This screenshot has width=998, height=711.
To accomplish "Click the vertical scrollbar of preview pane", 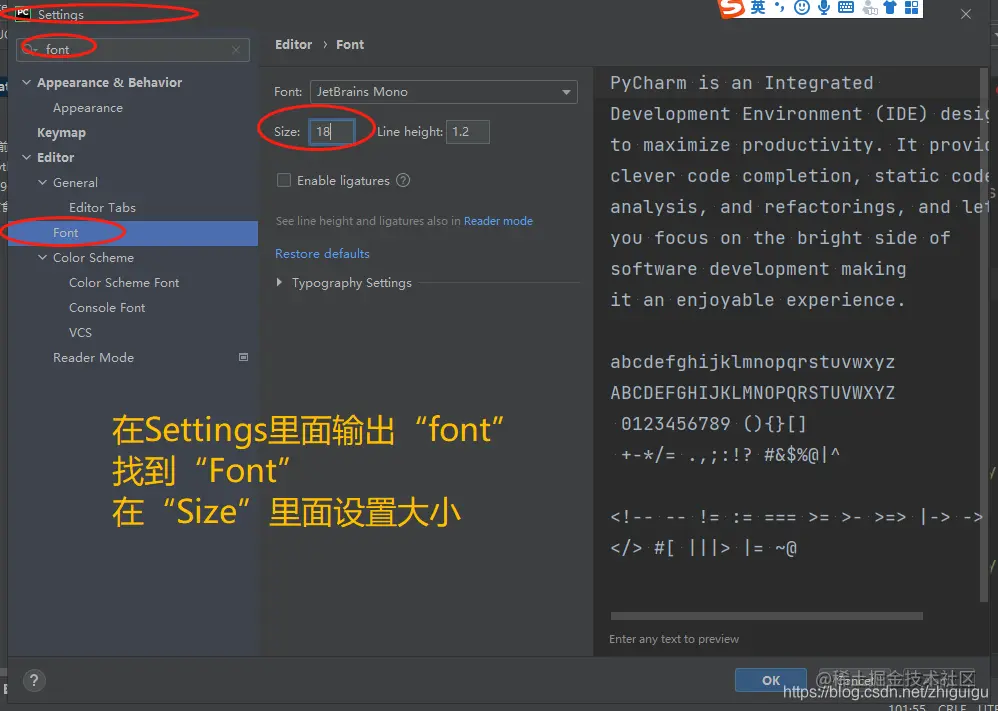I will 985,334.
